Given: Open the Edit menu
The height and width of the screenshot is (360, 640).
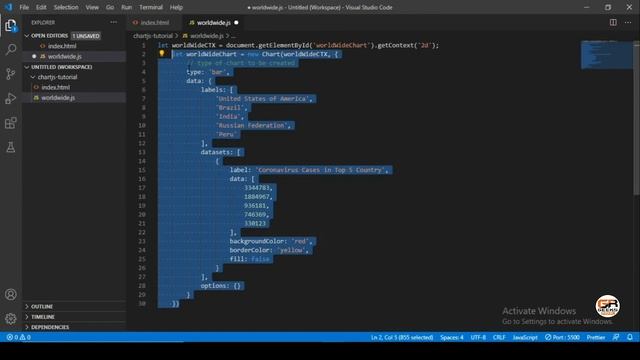Looking at the screenshot, I should pos(41,7).
